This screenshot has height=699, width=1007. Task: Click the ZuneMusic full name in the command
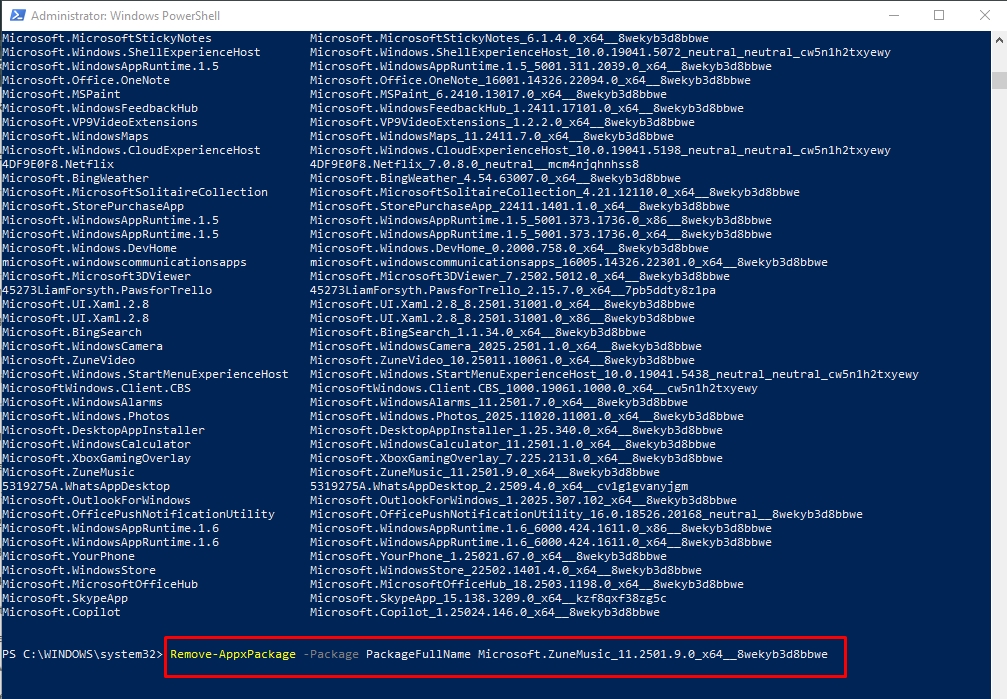pyautogui.click(x=652, y=654)
